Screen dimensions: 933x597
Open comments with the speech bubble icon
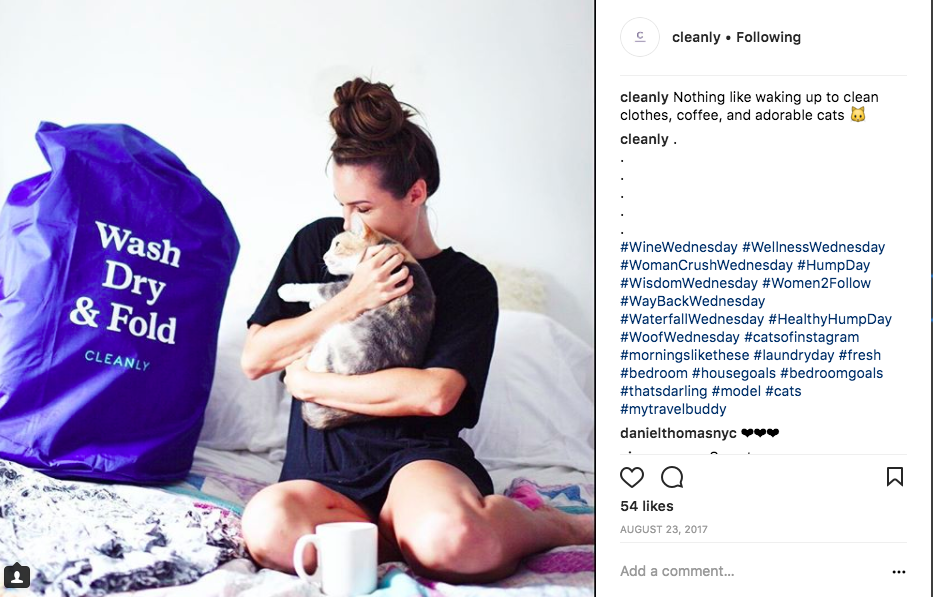(672, 477)
